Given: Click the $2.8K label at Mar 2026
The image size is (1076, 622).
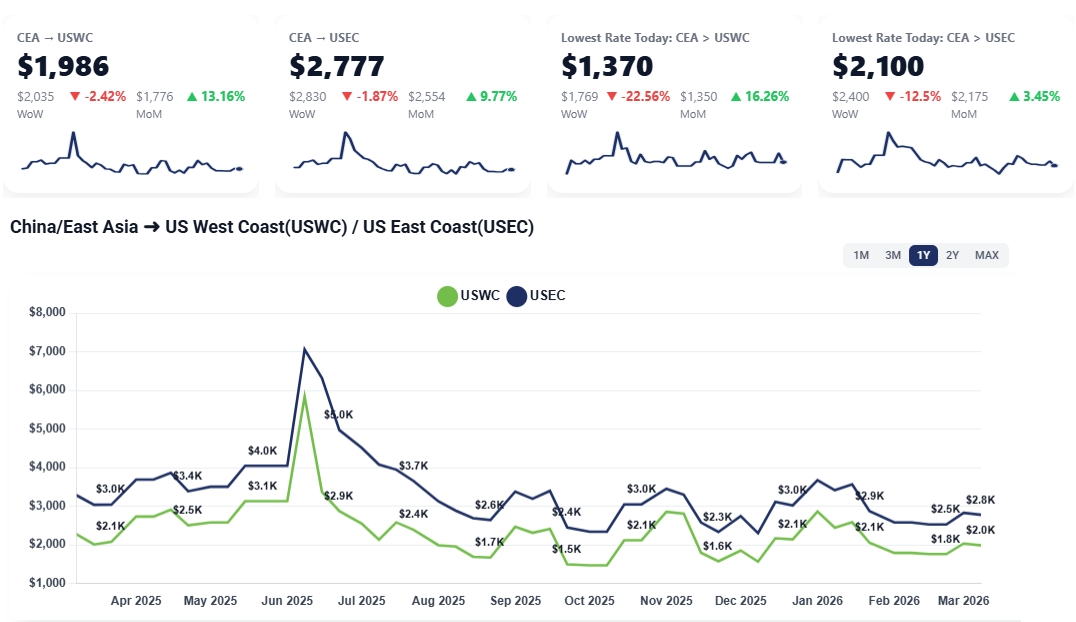Looking at the screenshot, I should click(x=980, y=500).
